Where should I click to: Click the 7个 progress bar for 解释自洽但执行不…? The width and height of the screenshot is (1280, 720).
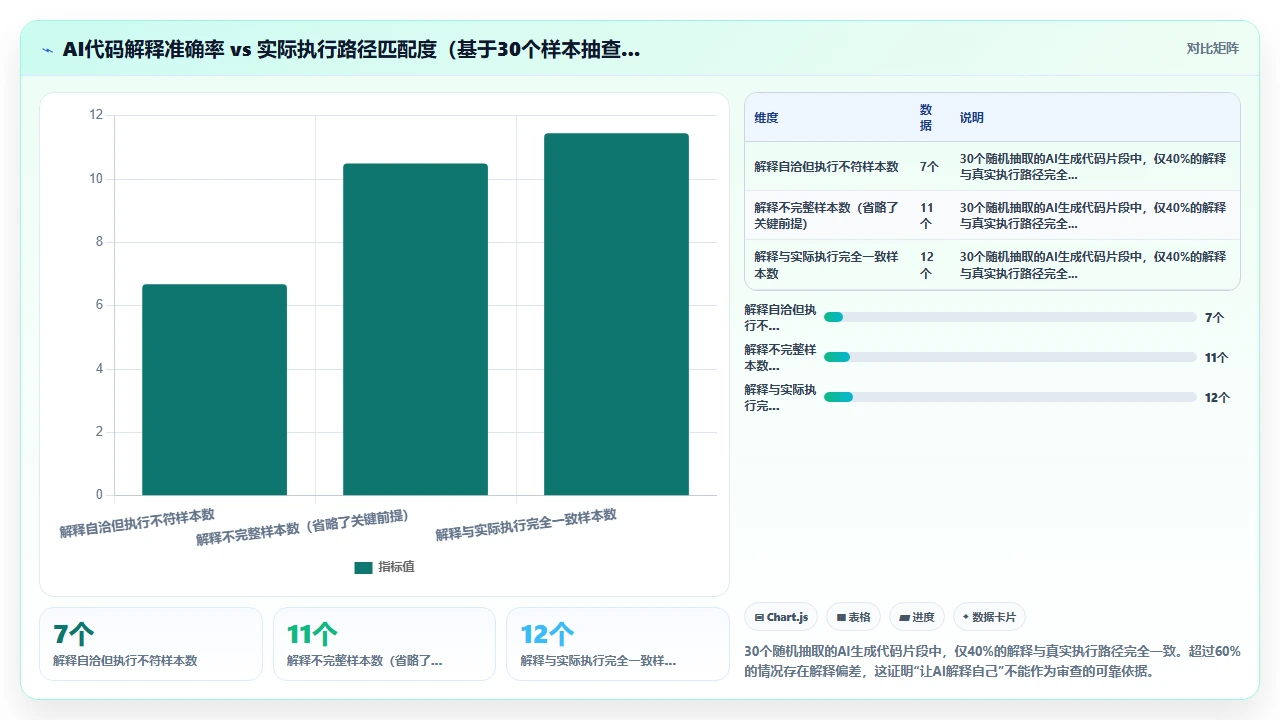tap(1010, 317)
